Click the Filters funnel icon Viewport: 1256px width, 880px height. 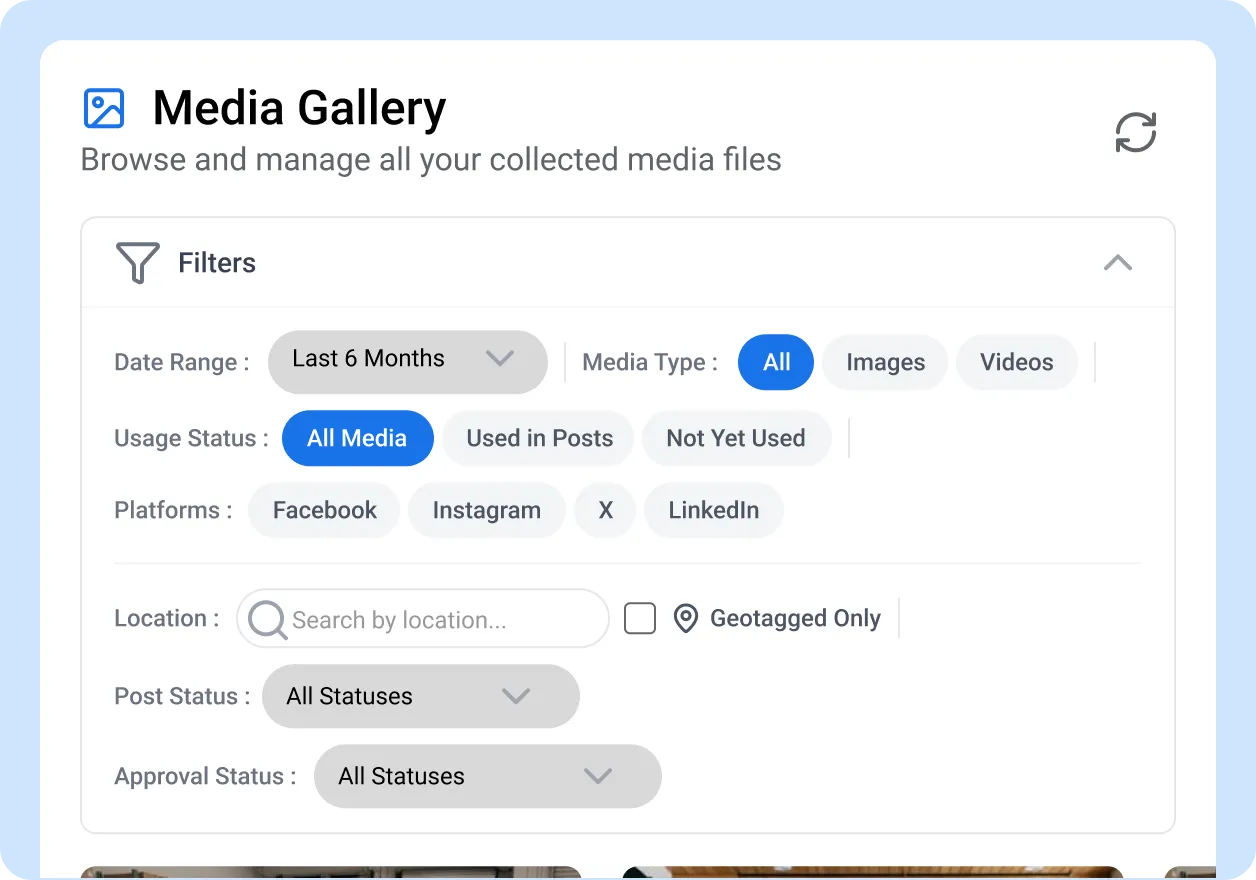(137, 262)
